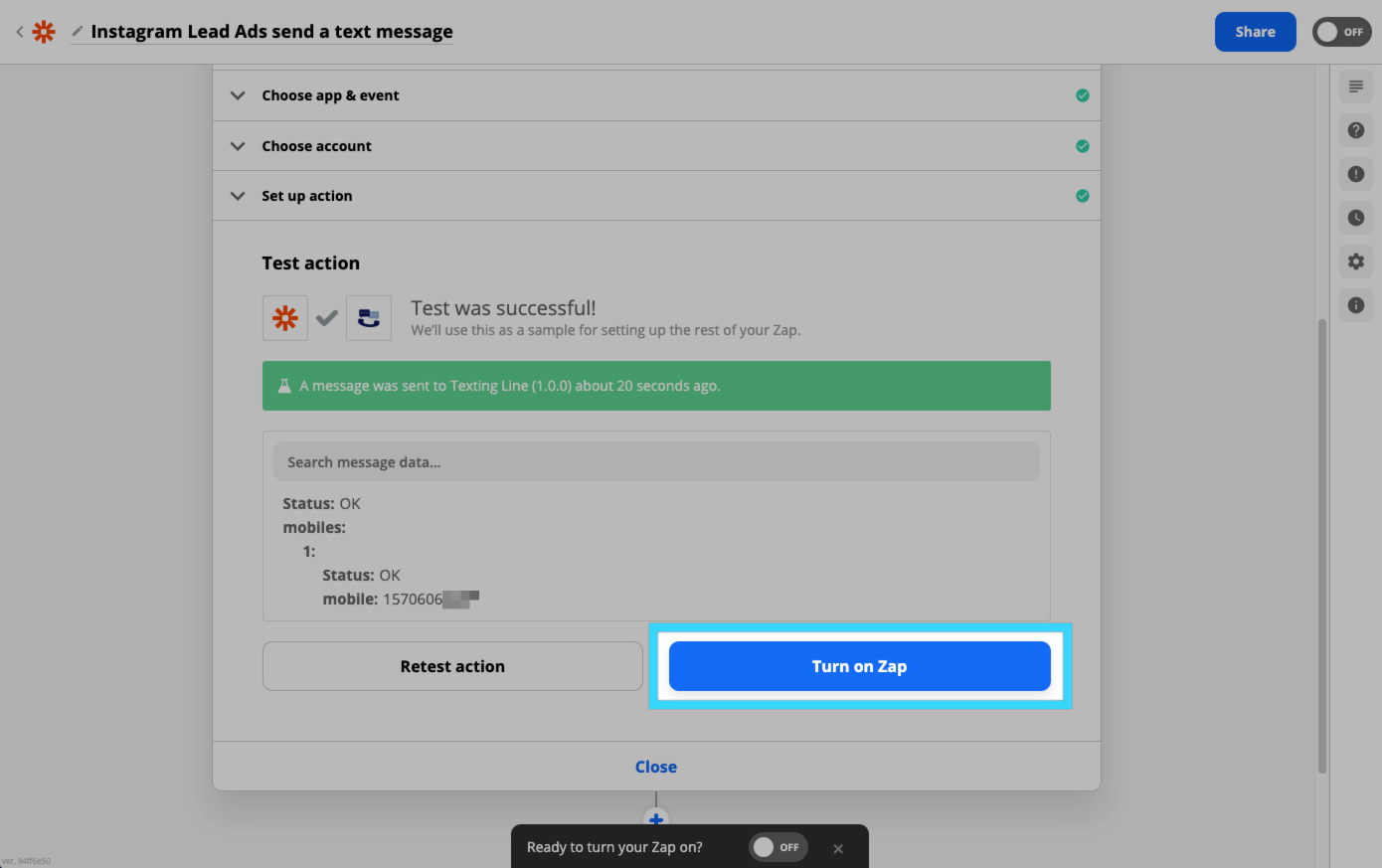The height and width of the screenshot is (868, 1382).
Task: Click the 'mobile: 1570606' value
Action: (x=401, y=600)
